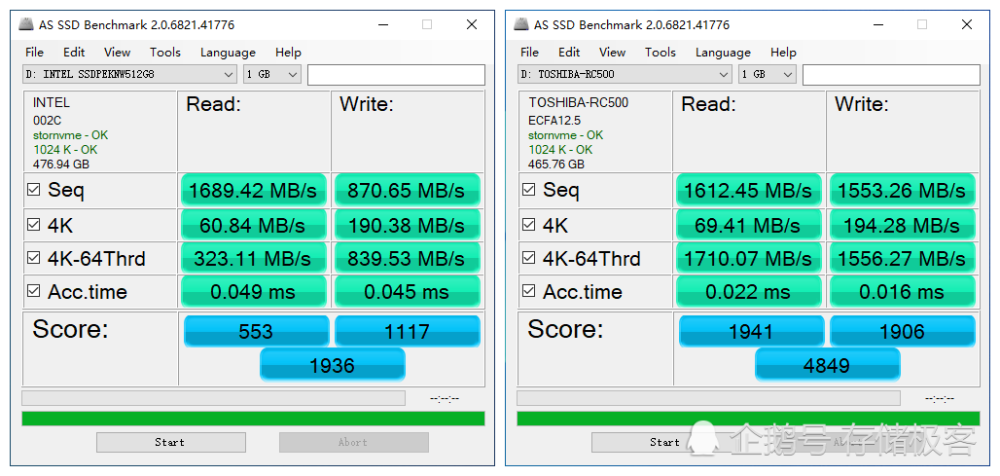The height and width of the screenshot is (476, 1000).
Task: Toggle the 4K-64Thrd checkbox in the INTEL window
Action: (x=33, y=258)
